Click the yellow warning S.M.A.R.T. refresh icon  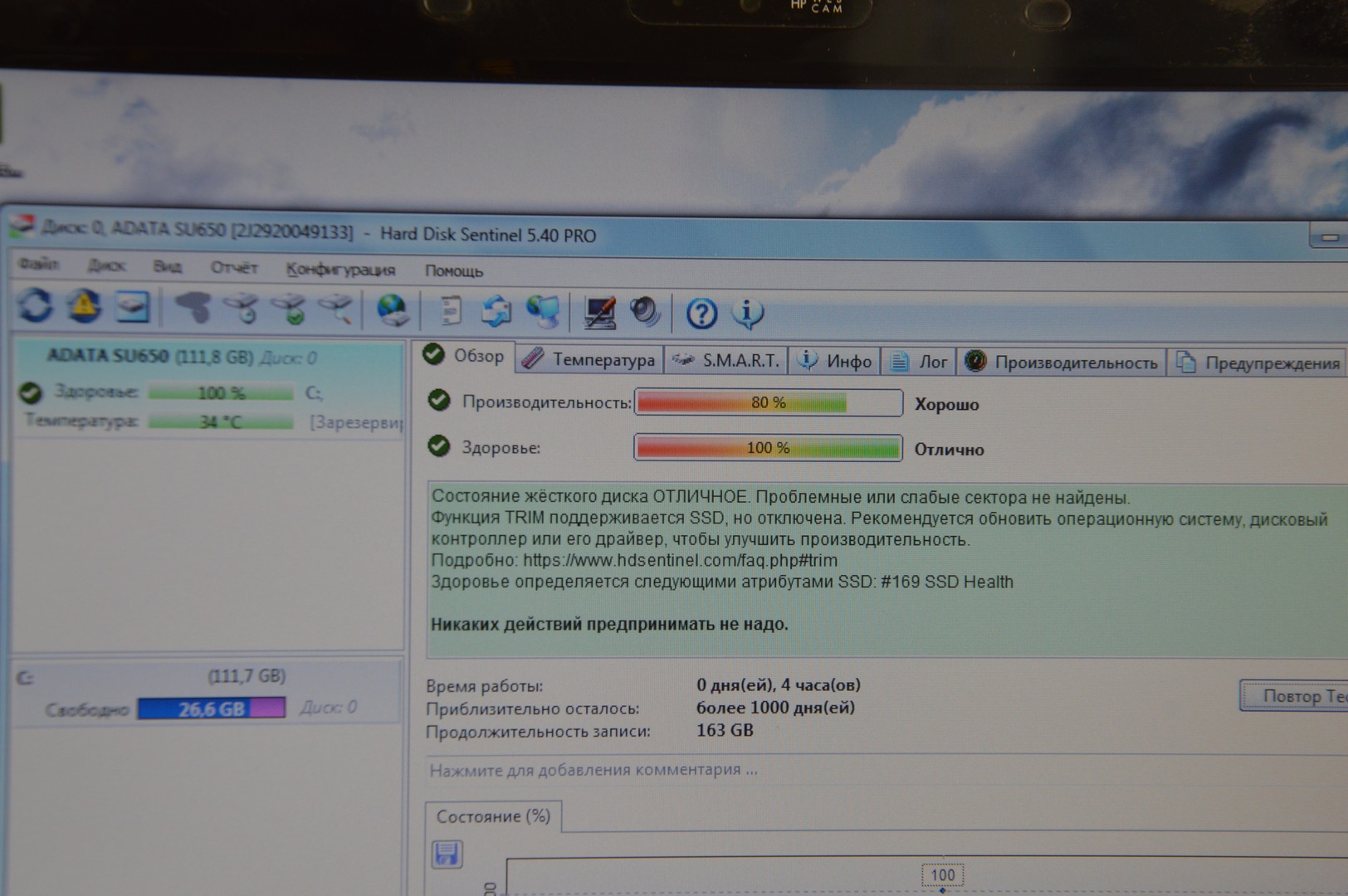(84, 306)
